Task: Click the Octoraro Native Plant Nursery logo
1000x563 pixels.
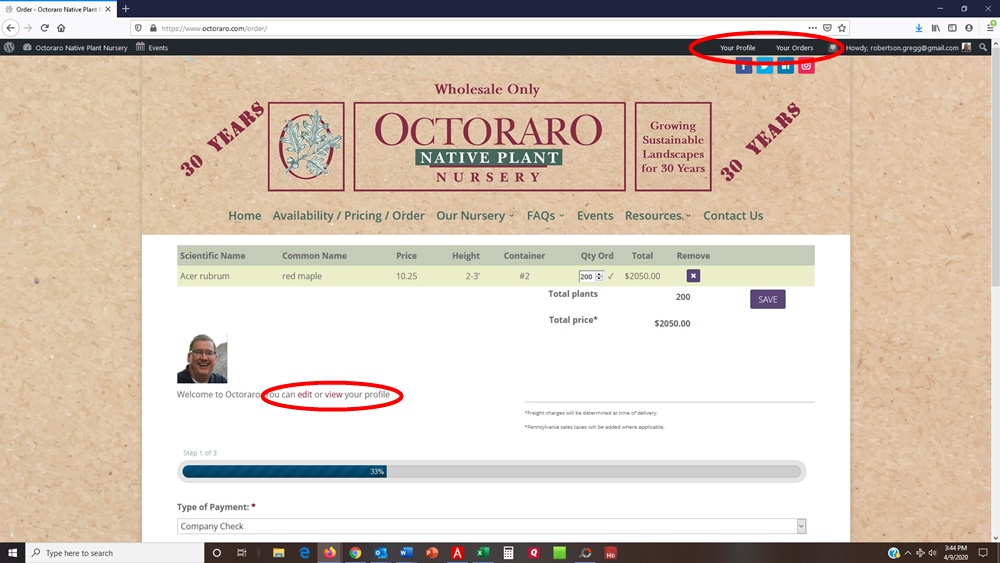Action: tap(489, 147)
